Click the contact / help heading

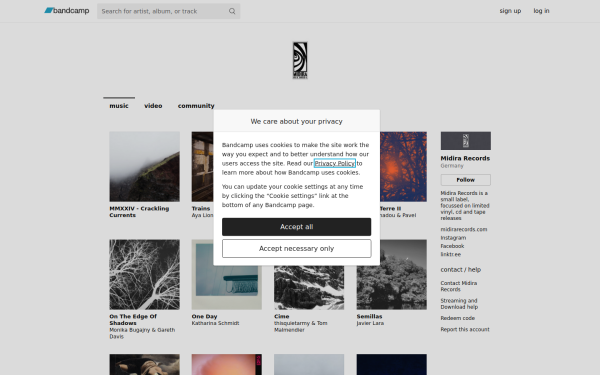(460, 270)
